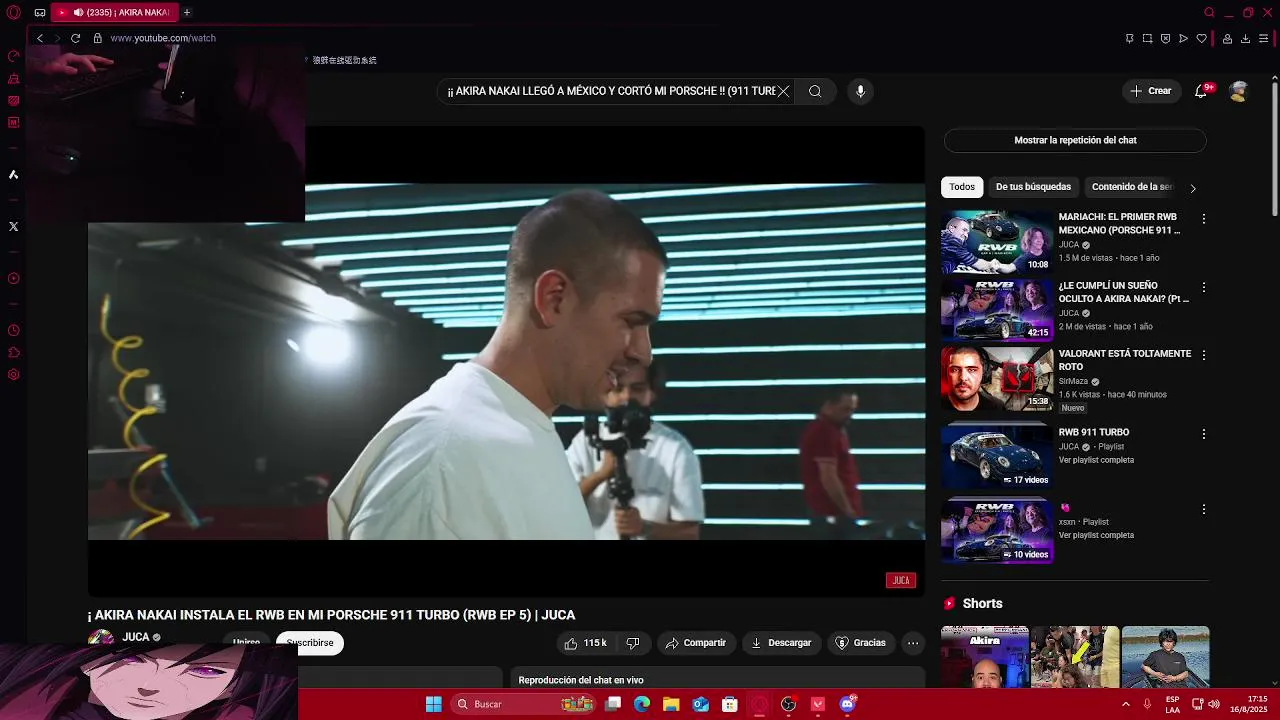Open the Easy Setup sliders icon
The height and width of the screenshot is (720, 1280).
pyautogui.click(x=1264, y=38)
